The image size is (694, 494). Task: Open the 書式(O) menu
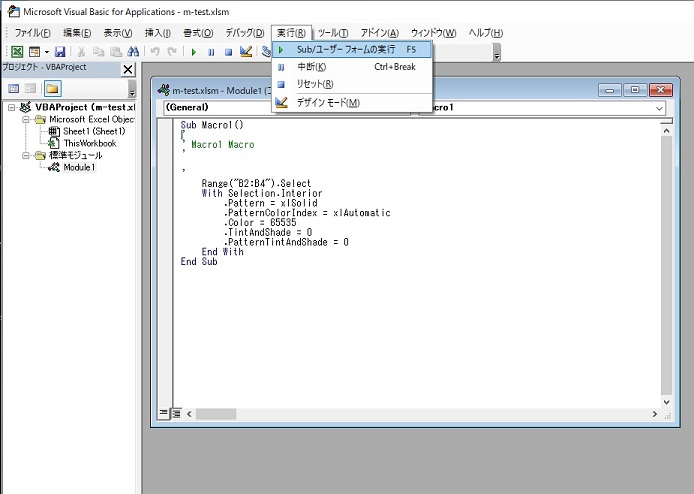click(x=198, y=33)
